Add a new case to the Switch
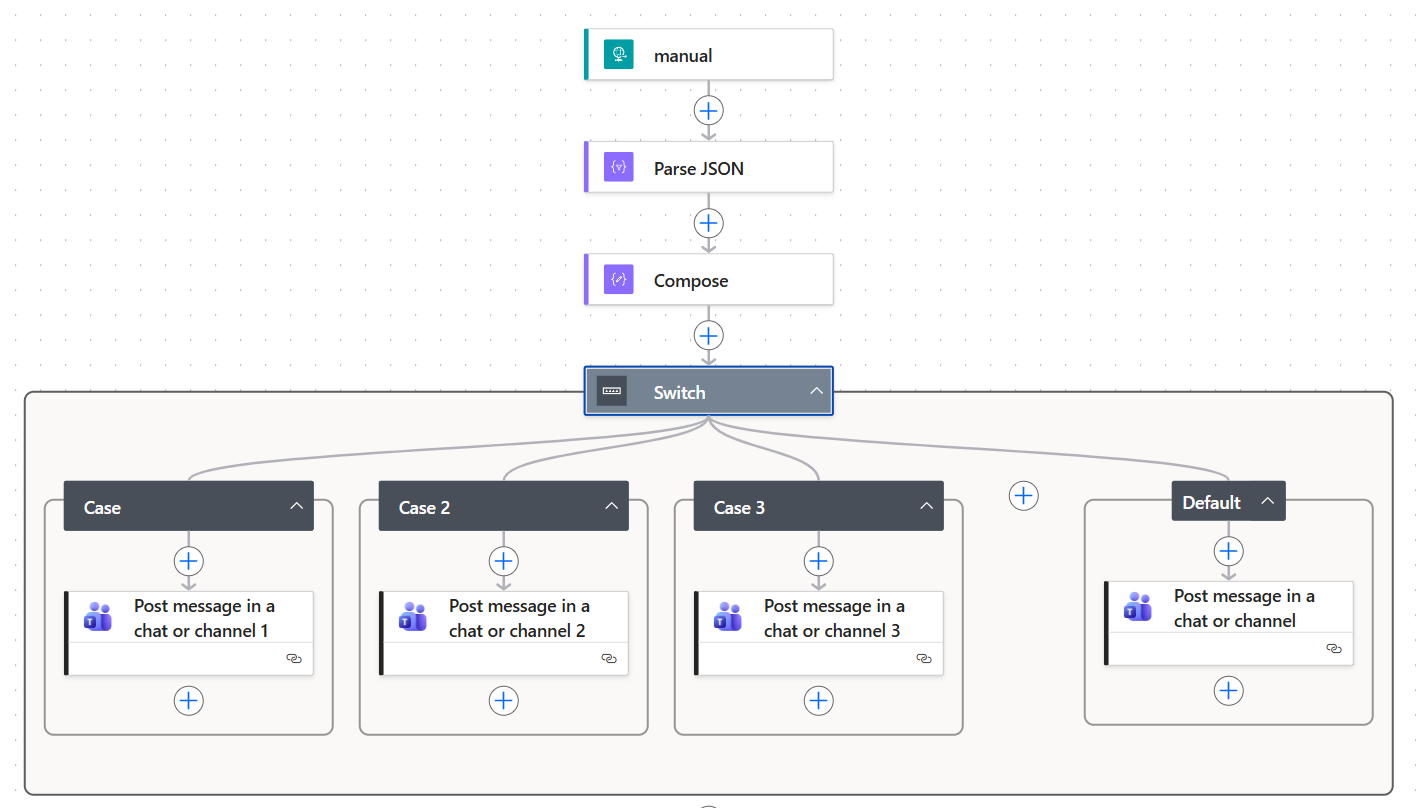The height and width of the screenshot is (808, 1416). (x=1023, y=495)
